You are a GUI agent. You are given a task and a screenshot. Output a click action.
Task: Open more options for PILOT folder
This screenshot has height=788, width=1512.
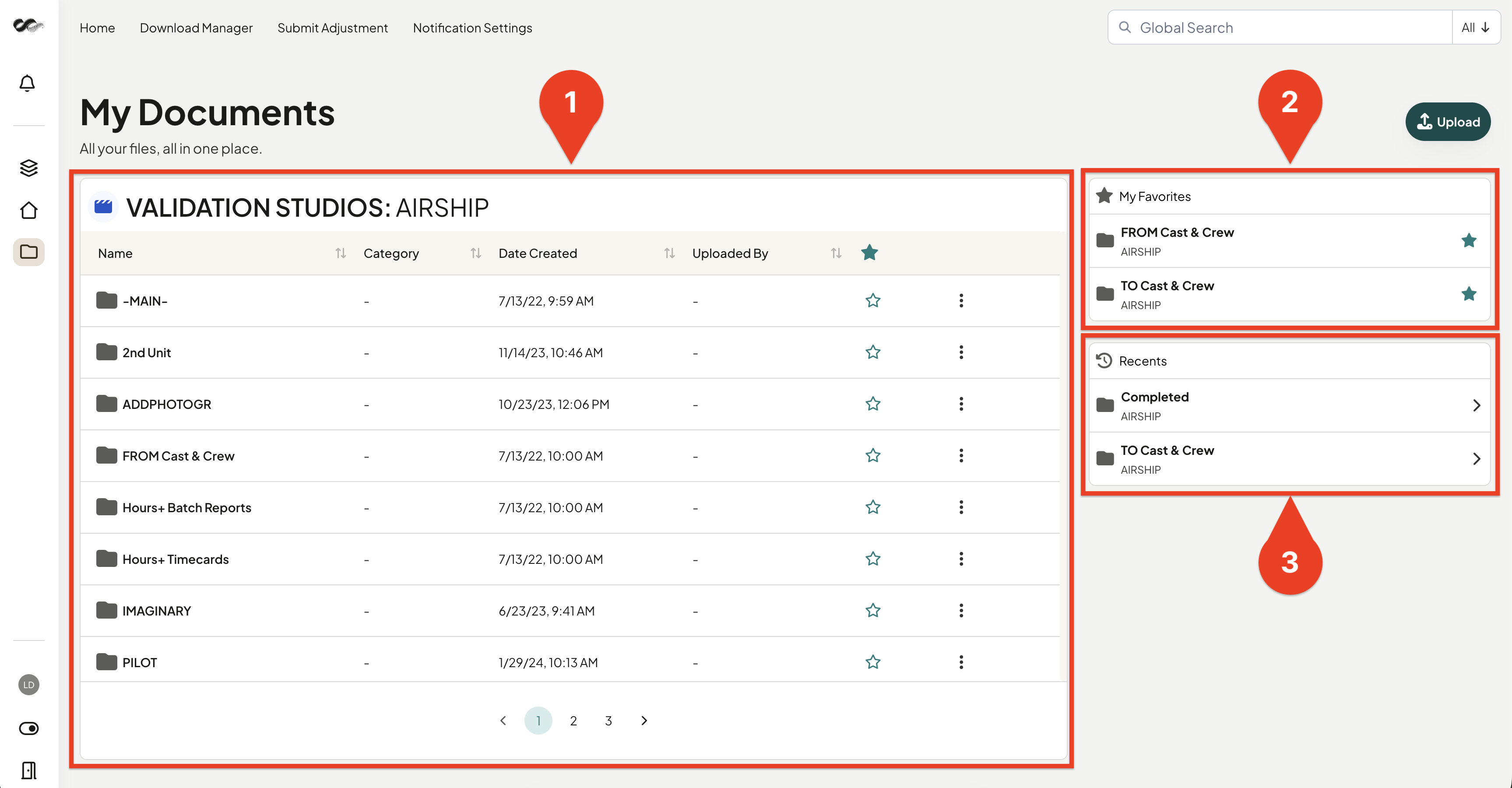coord(961,662)
